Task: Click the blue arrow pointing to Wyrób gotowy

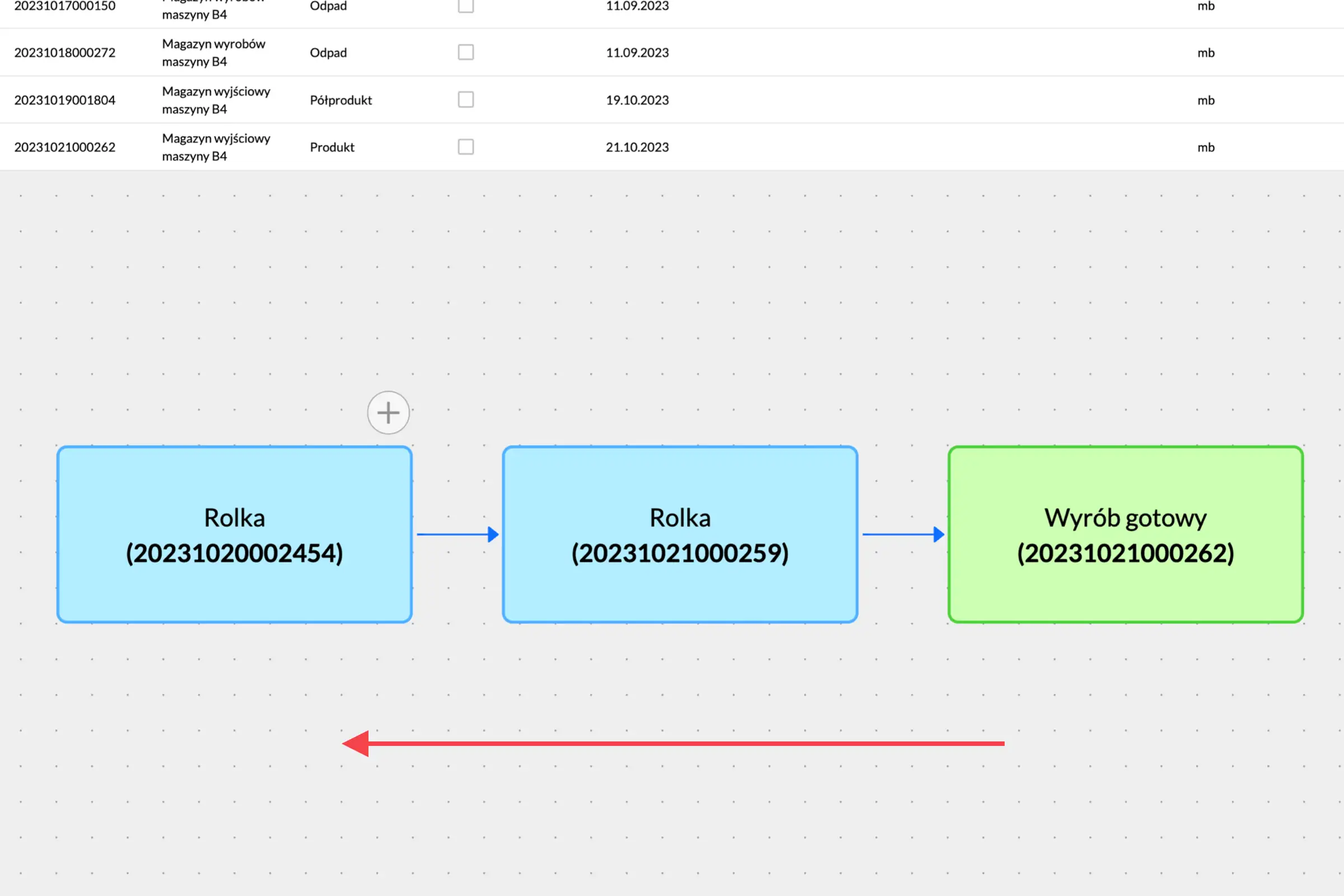Action: tap(903, 534)
